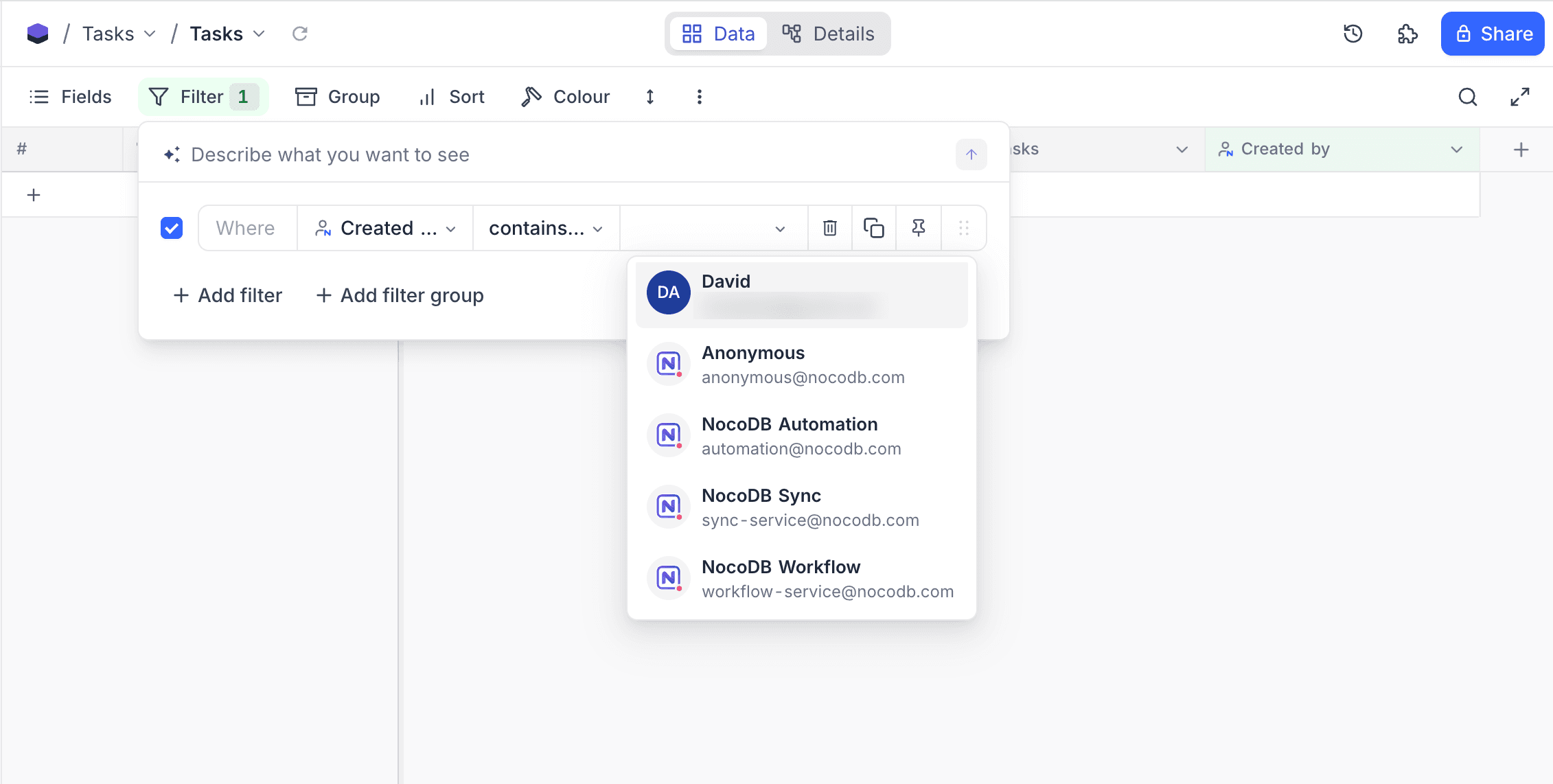Image resolution: width=1553 pixels, height=784 pixels.
Task: Open the revision history clock icon
Action: coord(1353,34)
